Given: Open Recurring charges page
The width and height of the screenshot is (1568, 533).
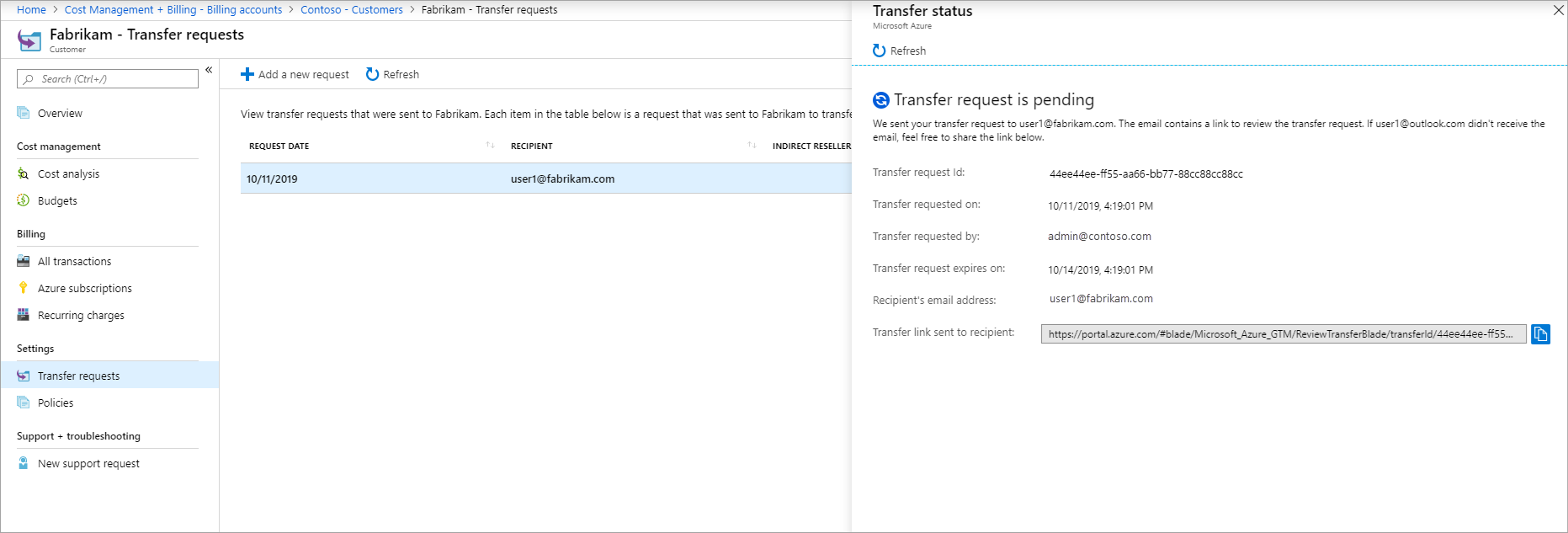Looking at the screenshot, I should pos(81,316).
